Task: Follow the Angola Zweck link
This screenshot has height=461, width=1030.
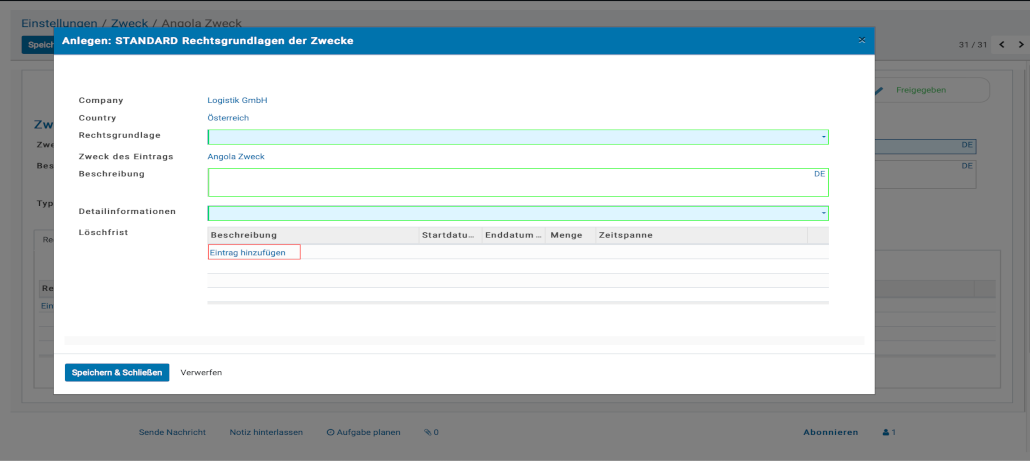Action: (x=236, y=156)
